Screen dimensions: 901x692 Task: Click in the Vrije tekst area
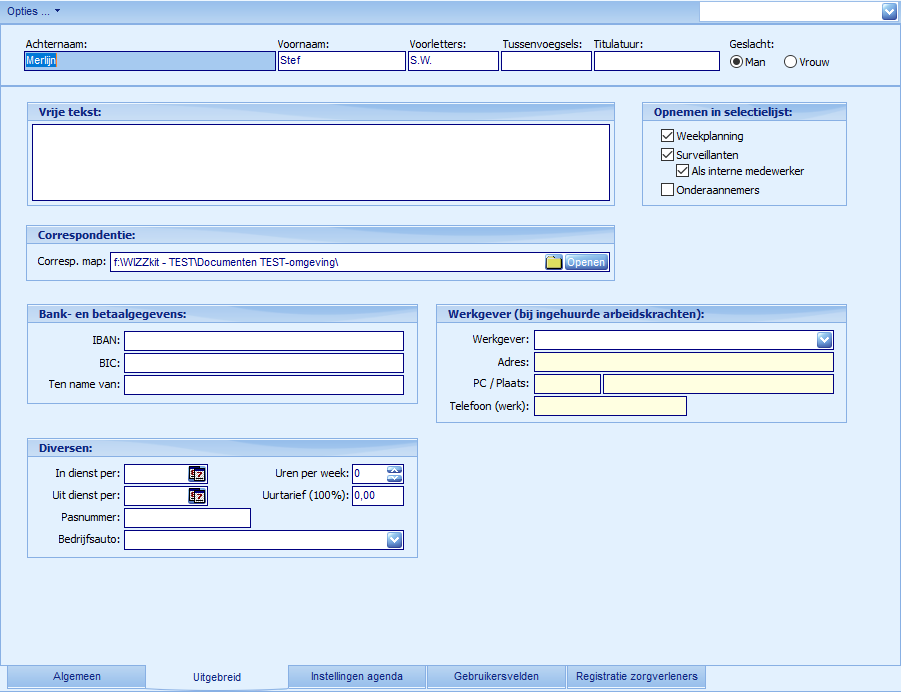point(321,163)
